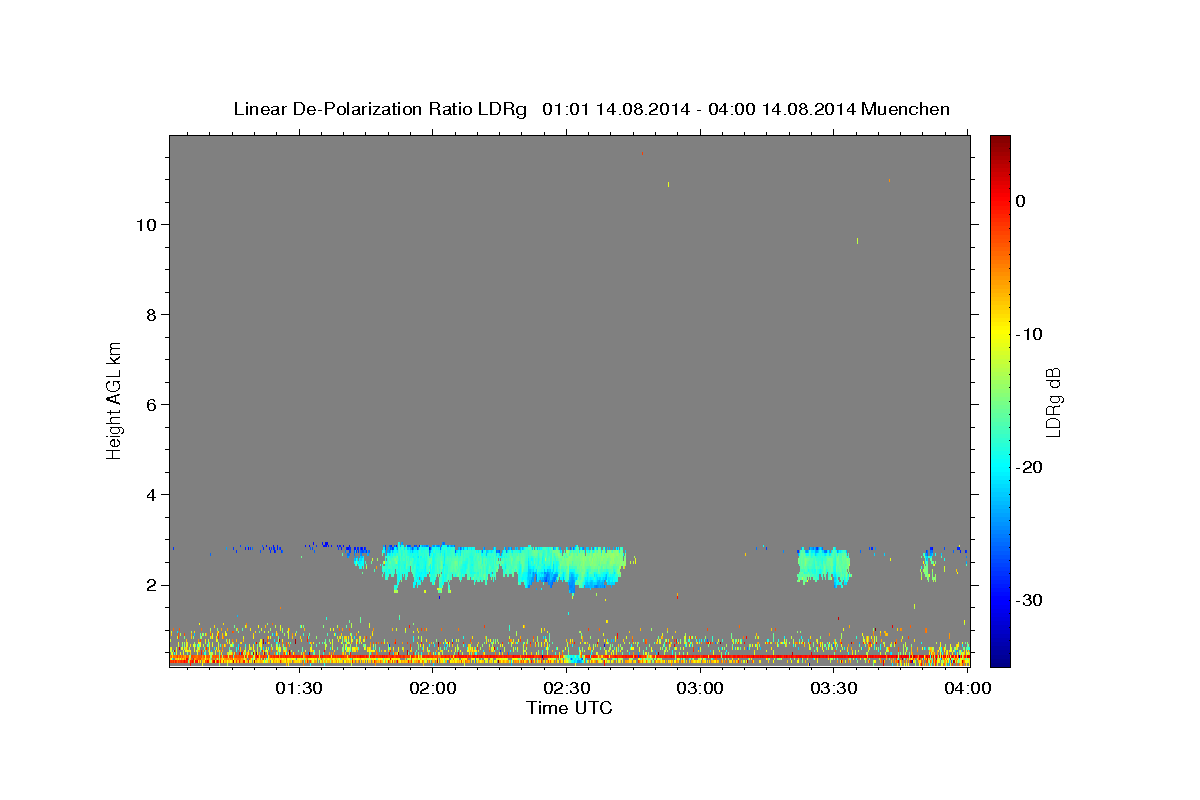Click the colorbar value -20
This screenshot has width=1200, height=800.
click(1028, 467)
